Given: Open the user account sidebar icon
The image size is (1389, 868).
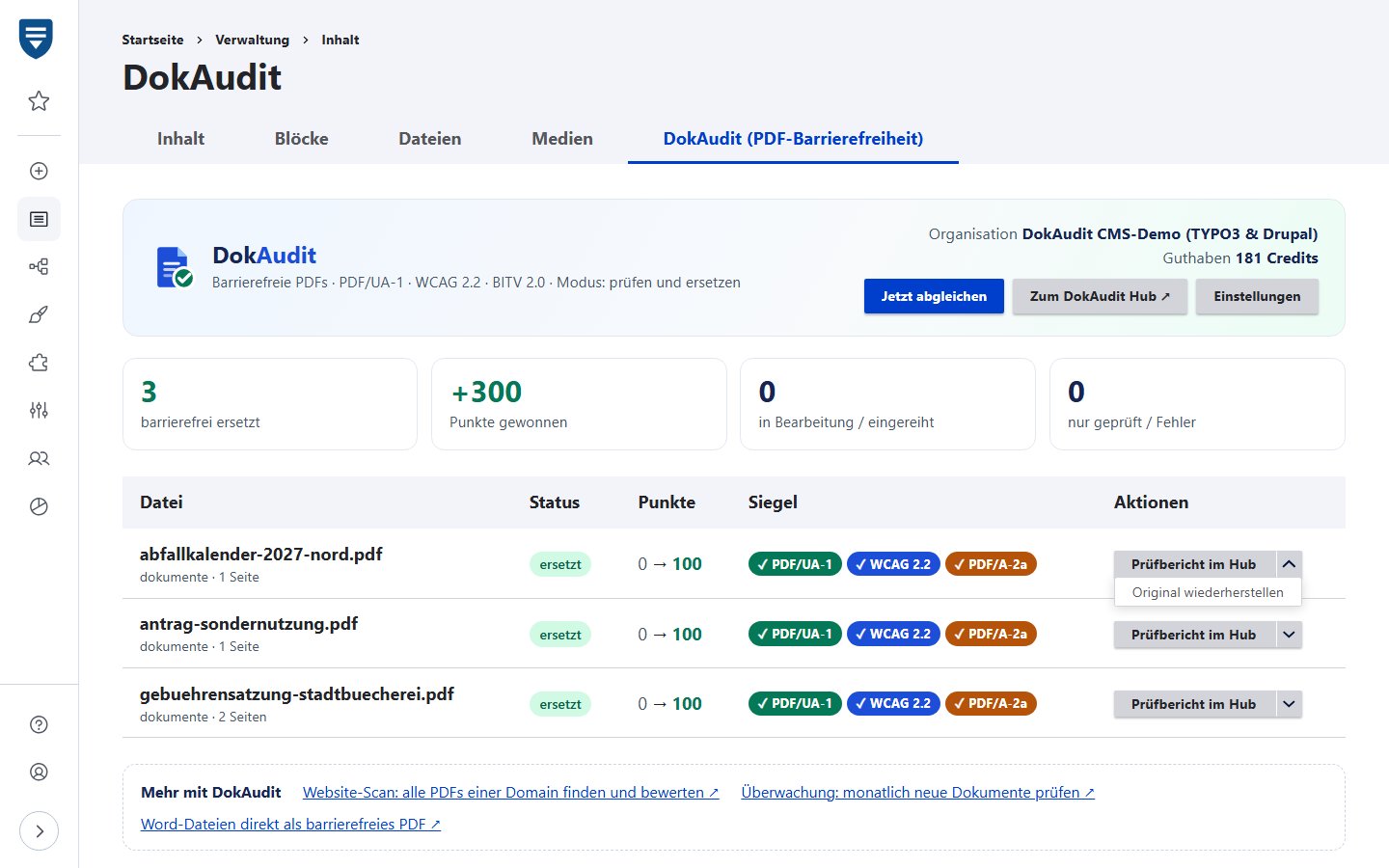Looking at the screenshot, I should pyautogui.click(x=39, y=772).
